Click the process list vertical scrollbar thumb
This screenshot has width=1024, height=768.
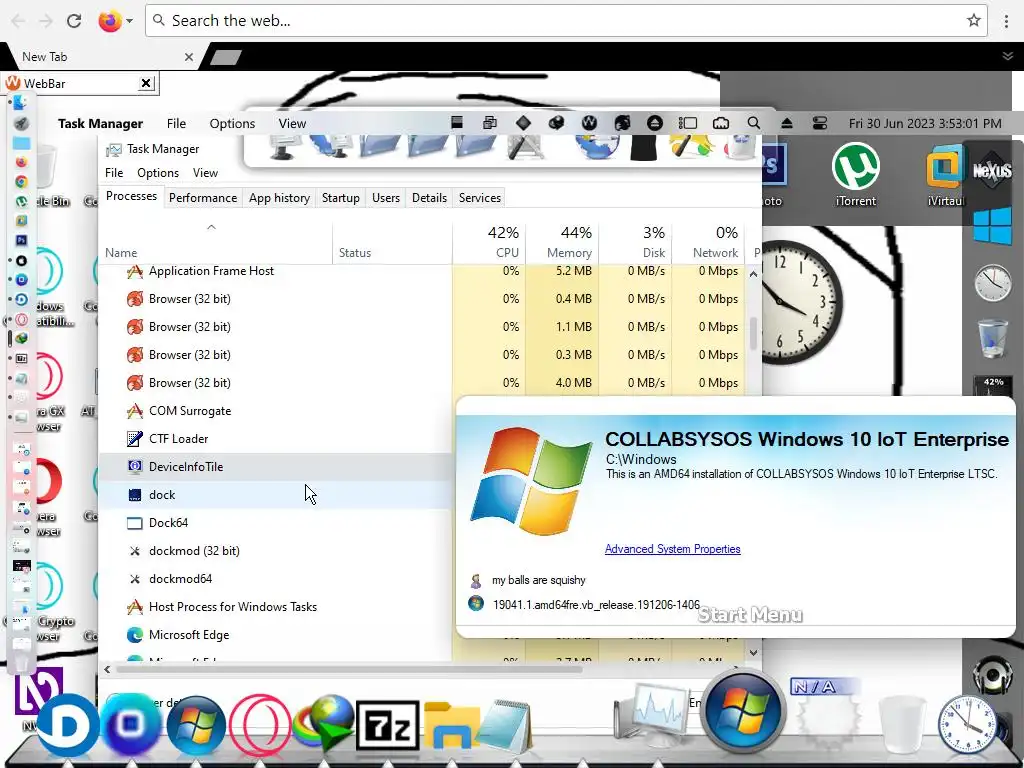pyautogui.click(x=753, y=334)
